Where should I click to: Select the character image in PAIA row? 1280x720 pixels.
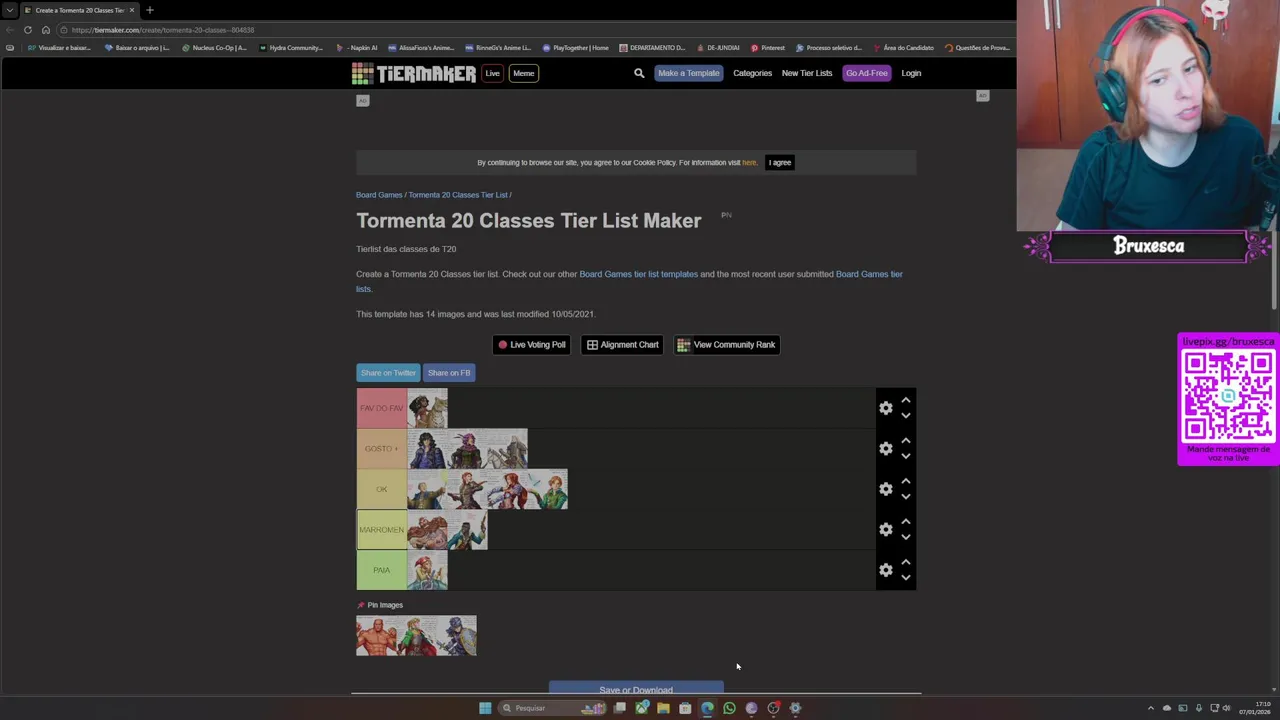point(427,570)
